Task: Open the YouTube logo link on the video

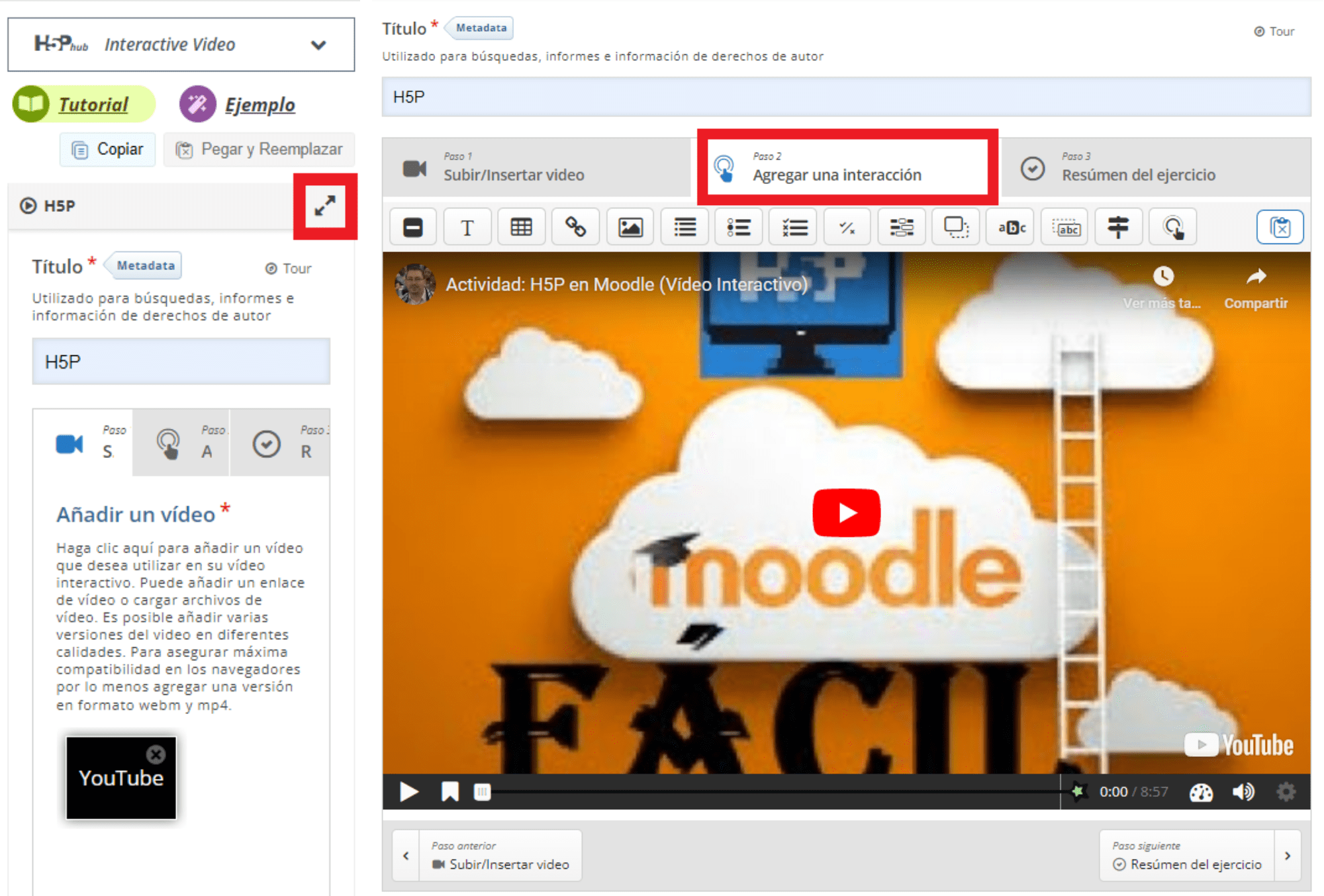Action: (1239, 744)
